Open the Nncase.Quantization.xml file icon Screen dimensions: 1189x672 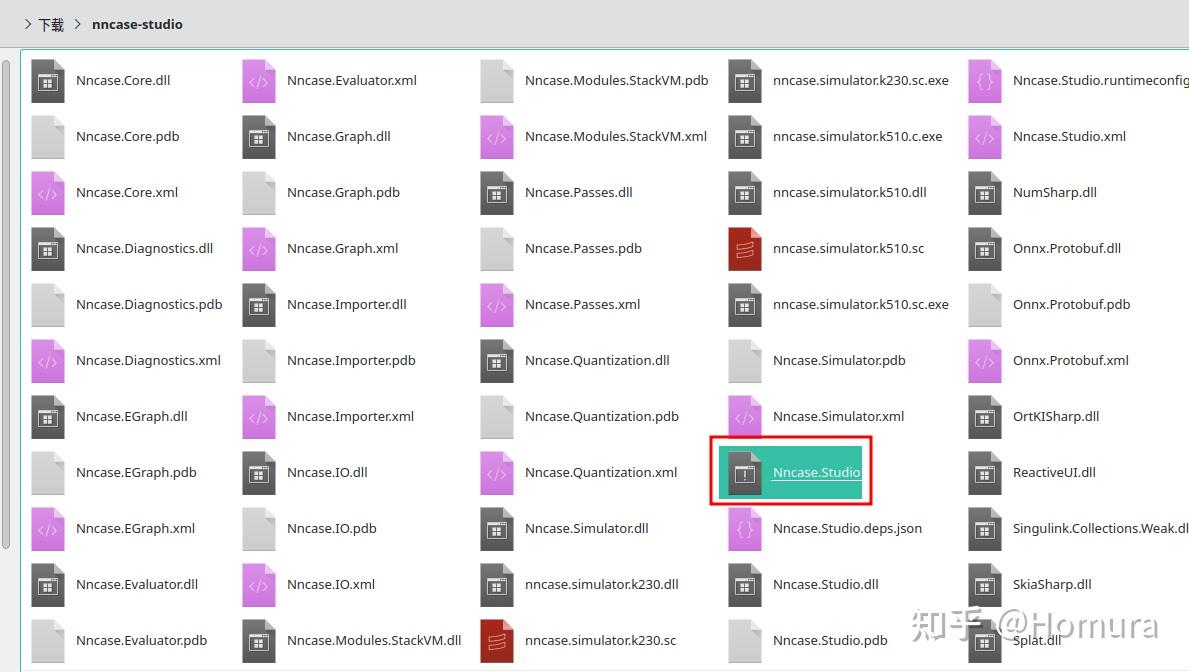pos(497,472)
